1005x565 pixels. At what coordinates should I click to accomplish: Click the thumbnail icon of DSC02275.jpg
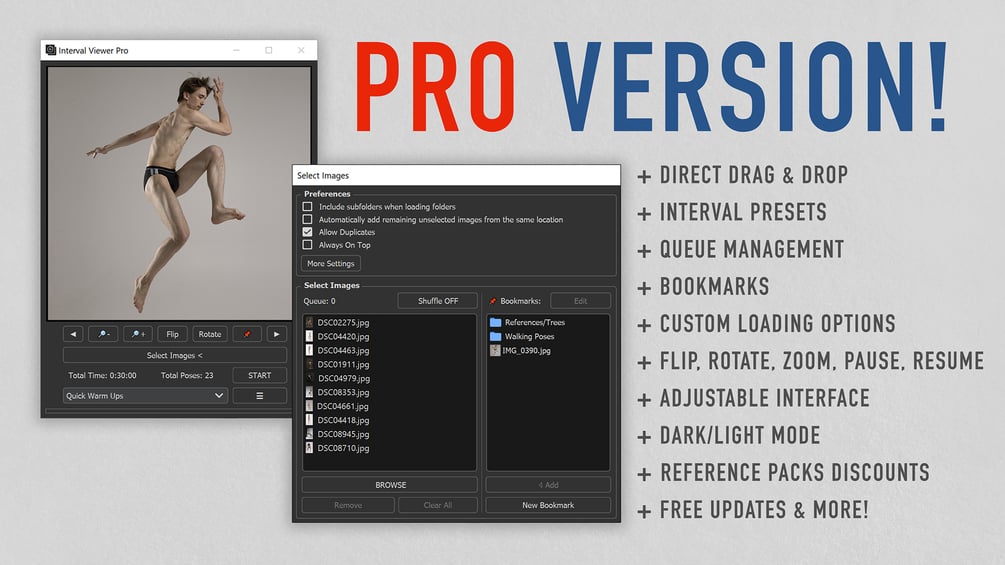click(309, 322)
